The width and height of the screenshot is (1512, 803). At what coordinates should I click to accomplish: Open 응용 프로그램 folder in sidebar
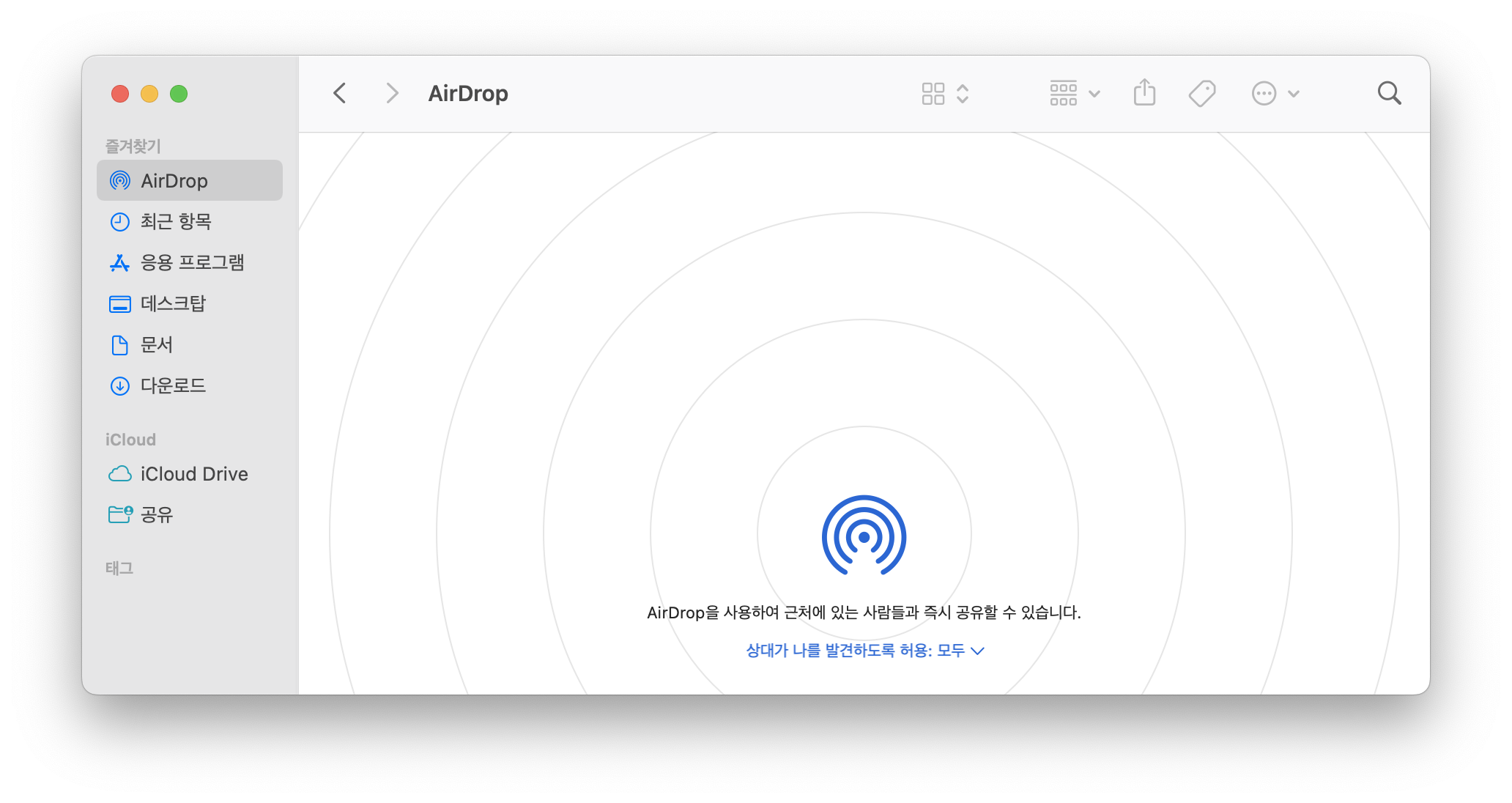coord(192,262)
